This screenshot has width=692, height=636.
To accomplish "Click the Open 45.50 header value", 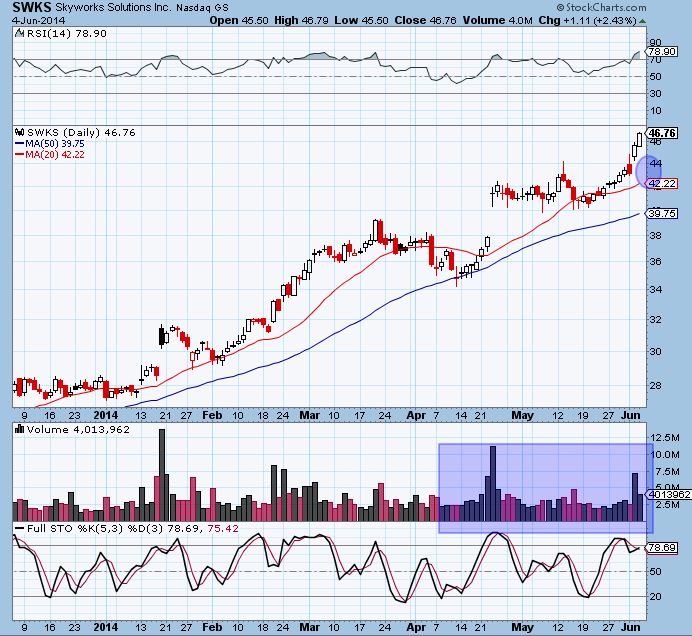I will click(239, 20).
